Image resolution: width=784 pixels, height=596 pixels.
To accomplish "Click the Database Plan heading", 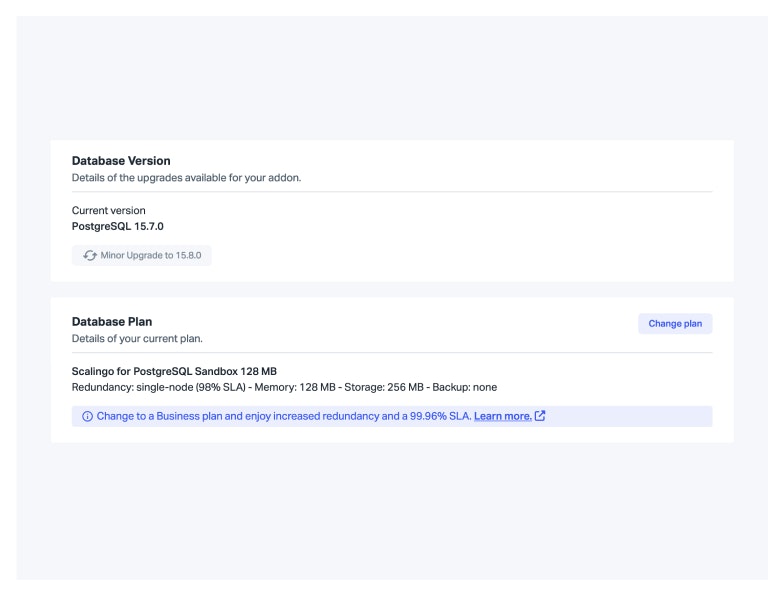I will 112,322.
